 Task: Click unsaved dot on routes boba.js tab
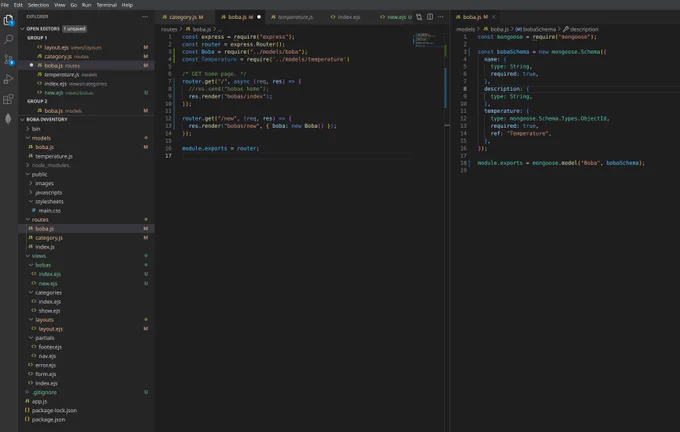[x=259, y=17]
